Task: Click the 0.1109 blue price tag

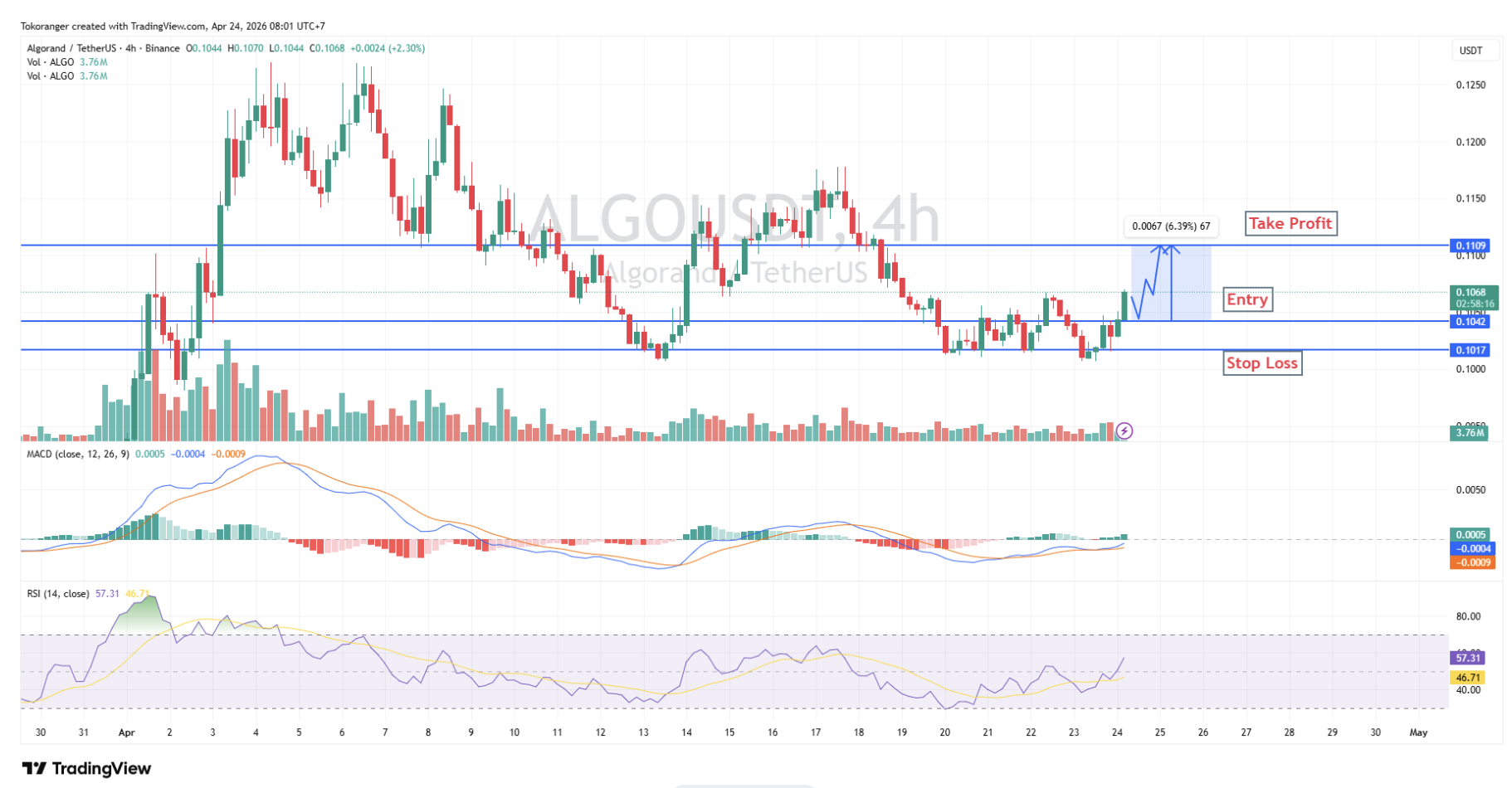Action: [1470, 246]
